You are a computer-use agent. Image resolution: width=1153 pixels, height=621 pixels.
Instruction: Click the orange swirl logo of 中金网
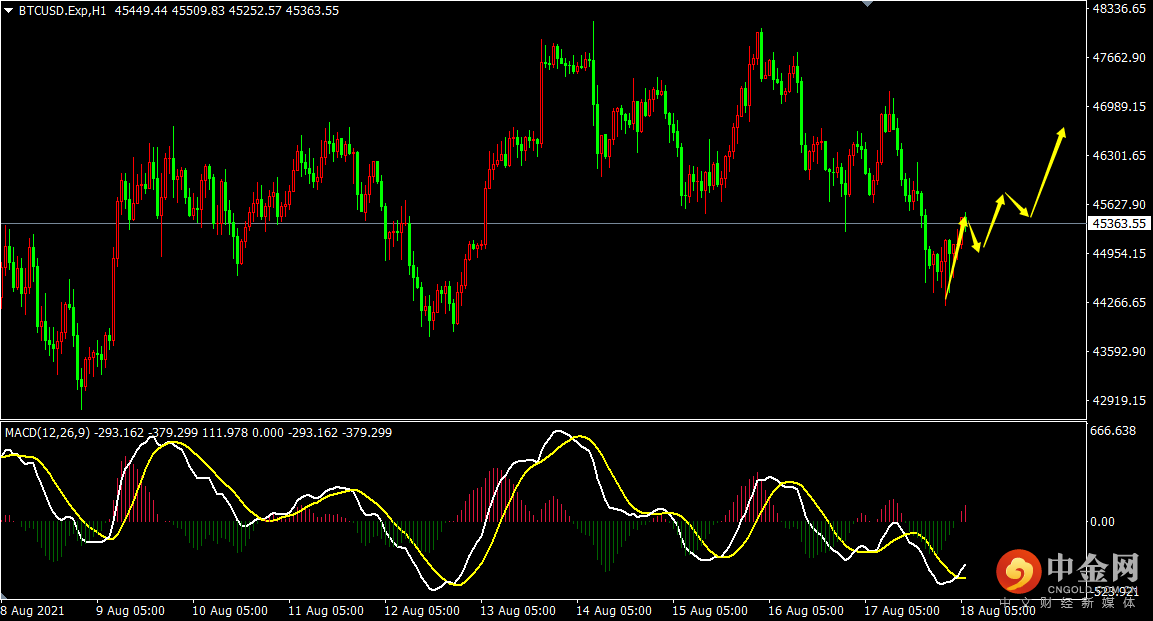1017,571
